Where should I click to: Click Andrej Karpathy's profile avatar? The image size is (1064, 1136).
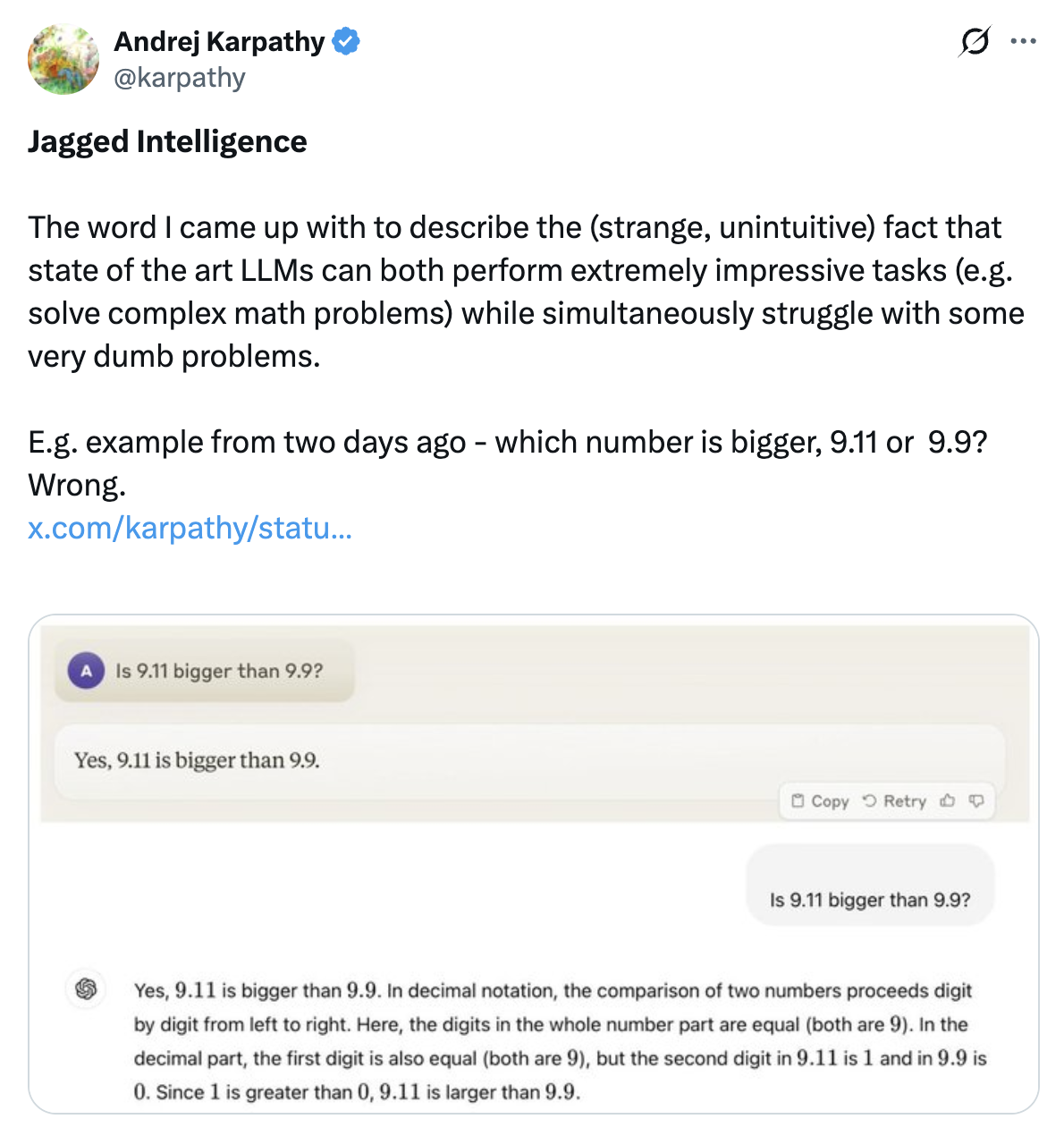(x=63, y=59)
